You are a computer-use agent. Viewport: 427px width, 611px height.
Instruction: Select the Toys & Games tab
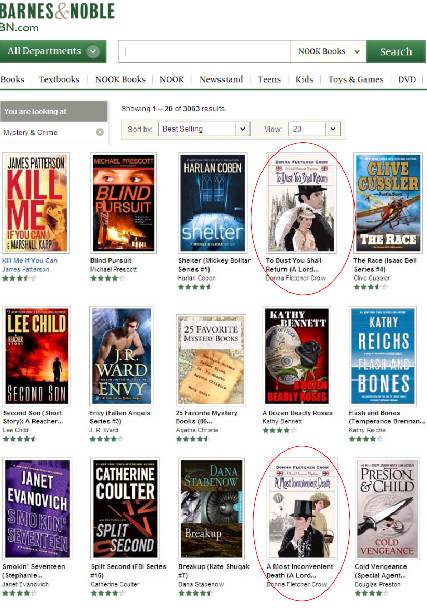pos(356,79)
